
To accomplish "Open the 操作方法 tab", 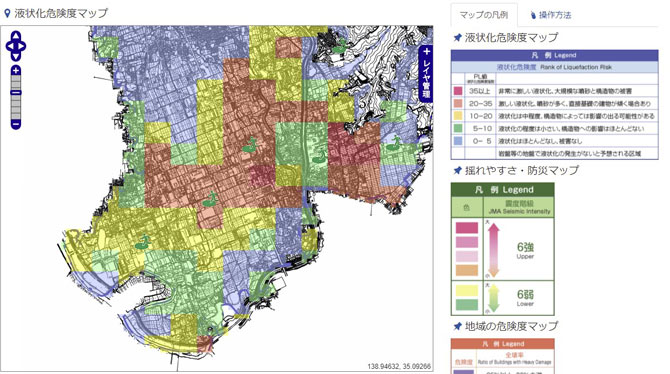I will tap(550, 15).
